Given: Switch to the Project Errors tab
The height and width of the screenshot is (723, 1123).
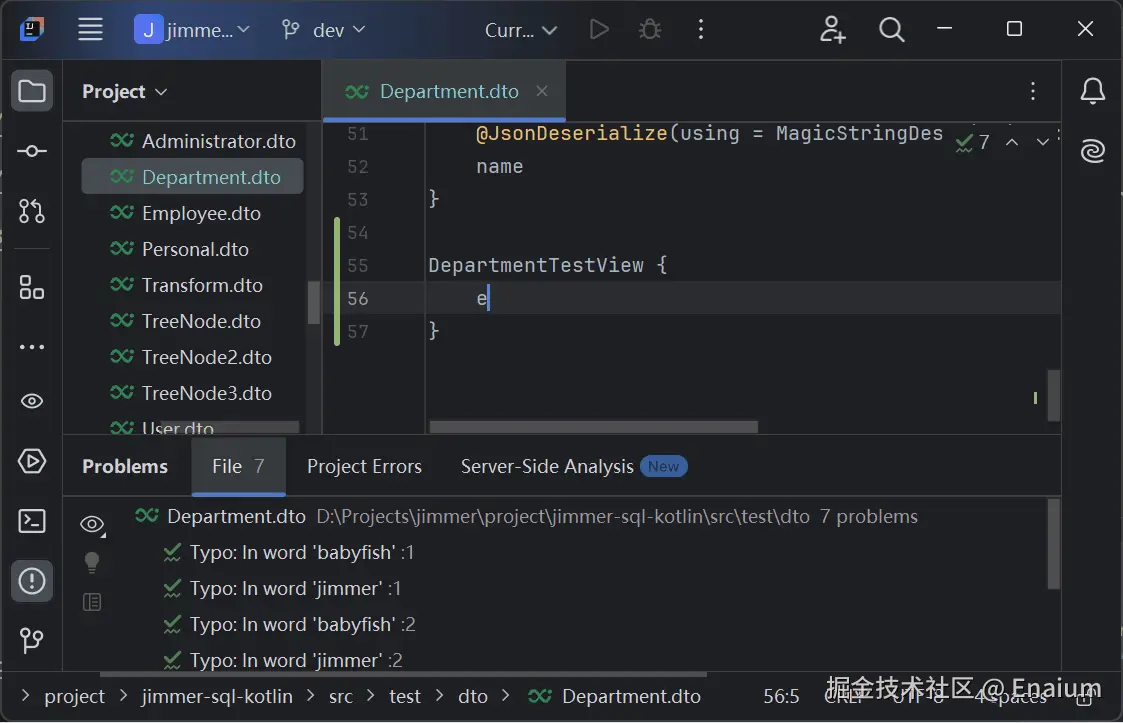Looking at the screenshot, I should pos(364,467).
